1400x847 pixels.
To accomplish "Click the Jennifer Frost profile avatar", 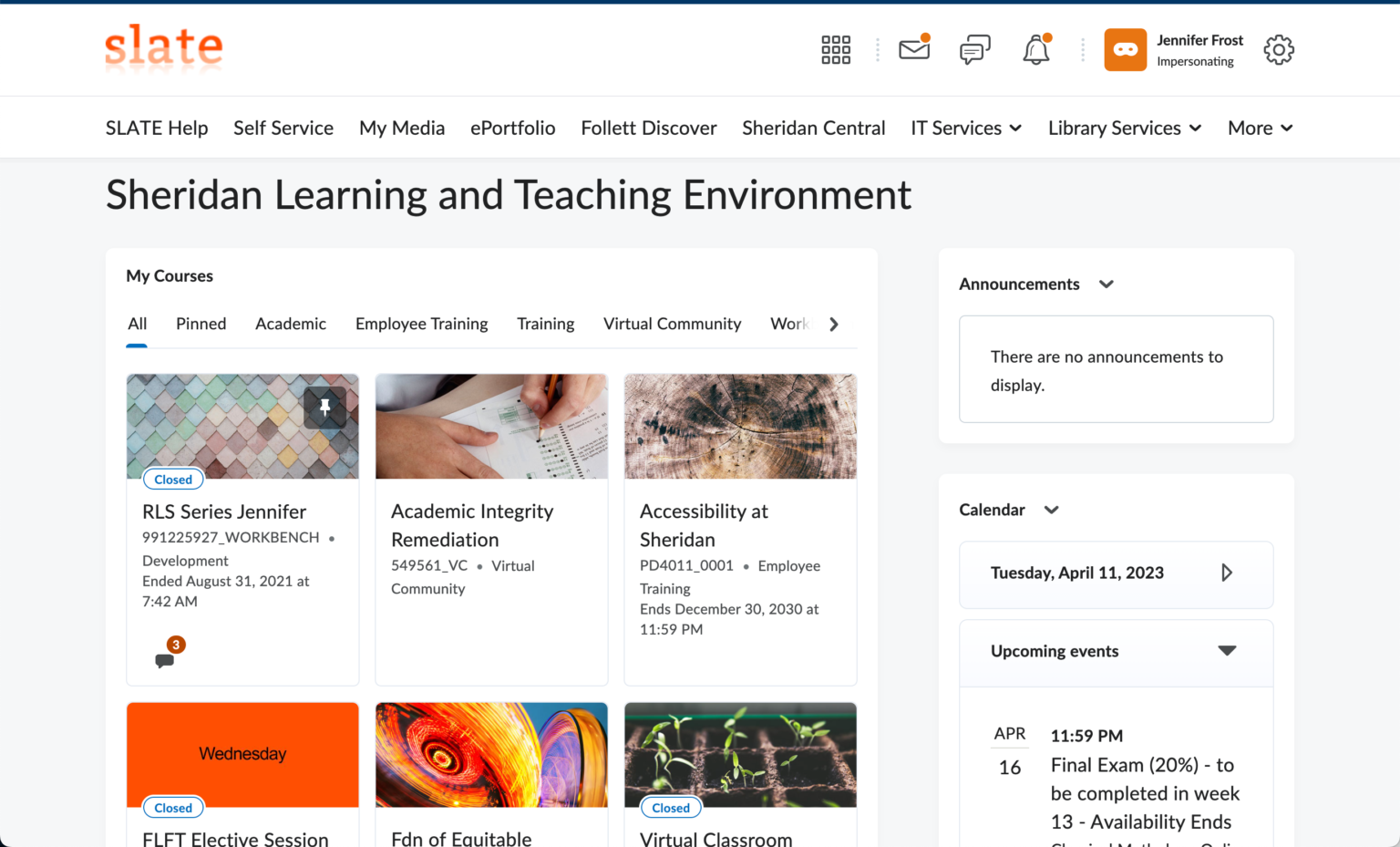I will click(1126, 50).
